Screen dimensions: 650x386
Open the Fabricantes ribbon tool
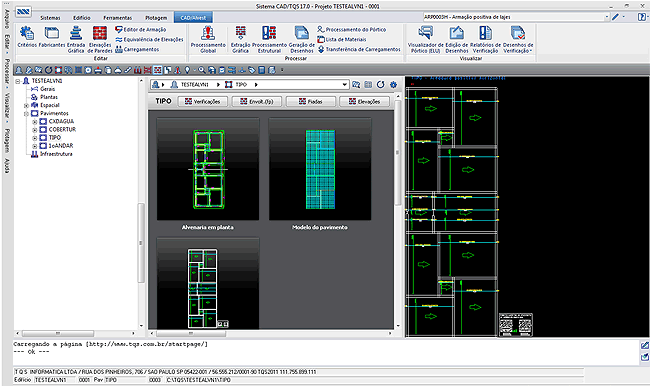pos(52,36)
